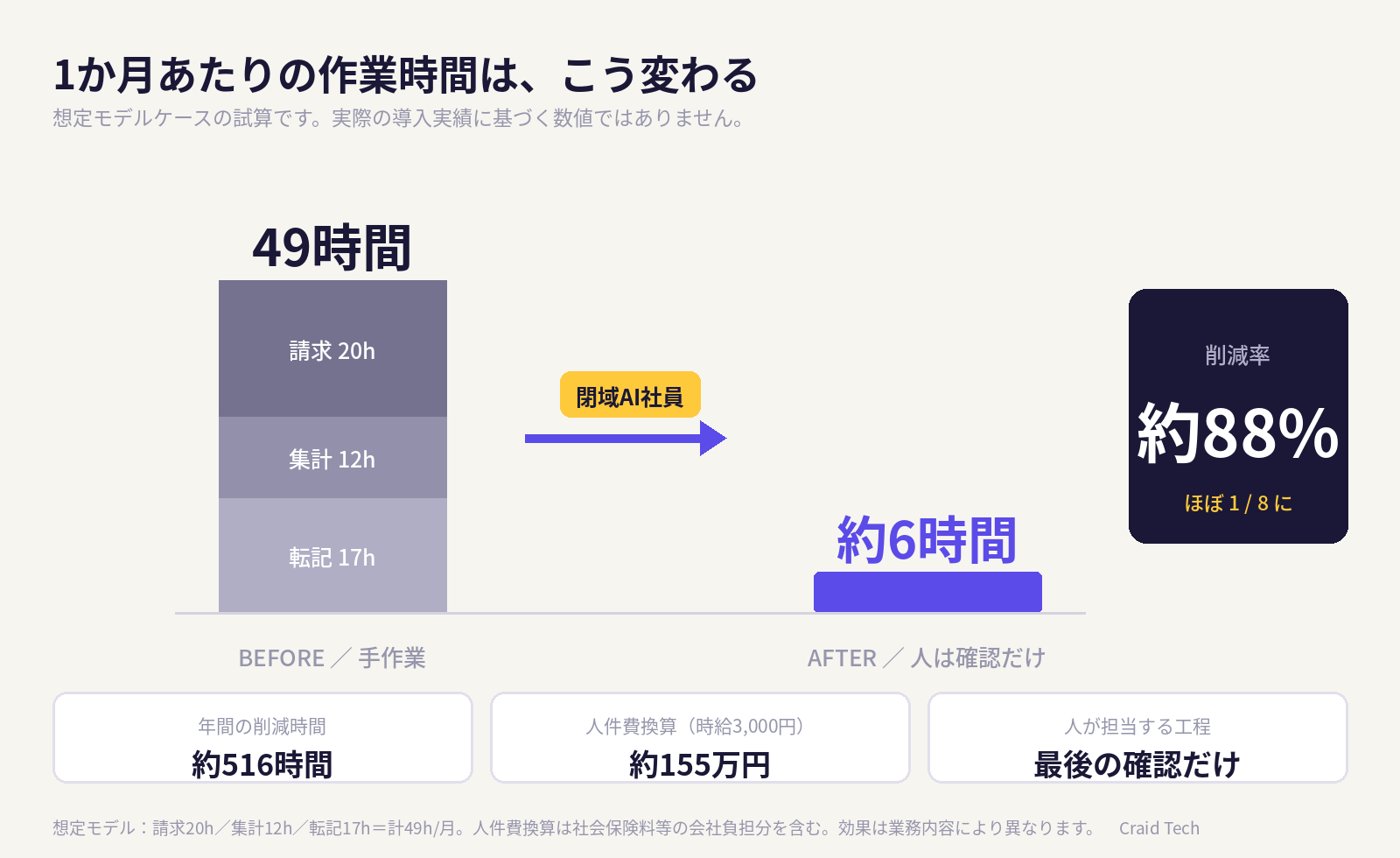Open the 人件費換算 約155万円 card
The image size is (1400, 858).
click(x=700, y=738)
